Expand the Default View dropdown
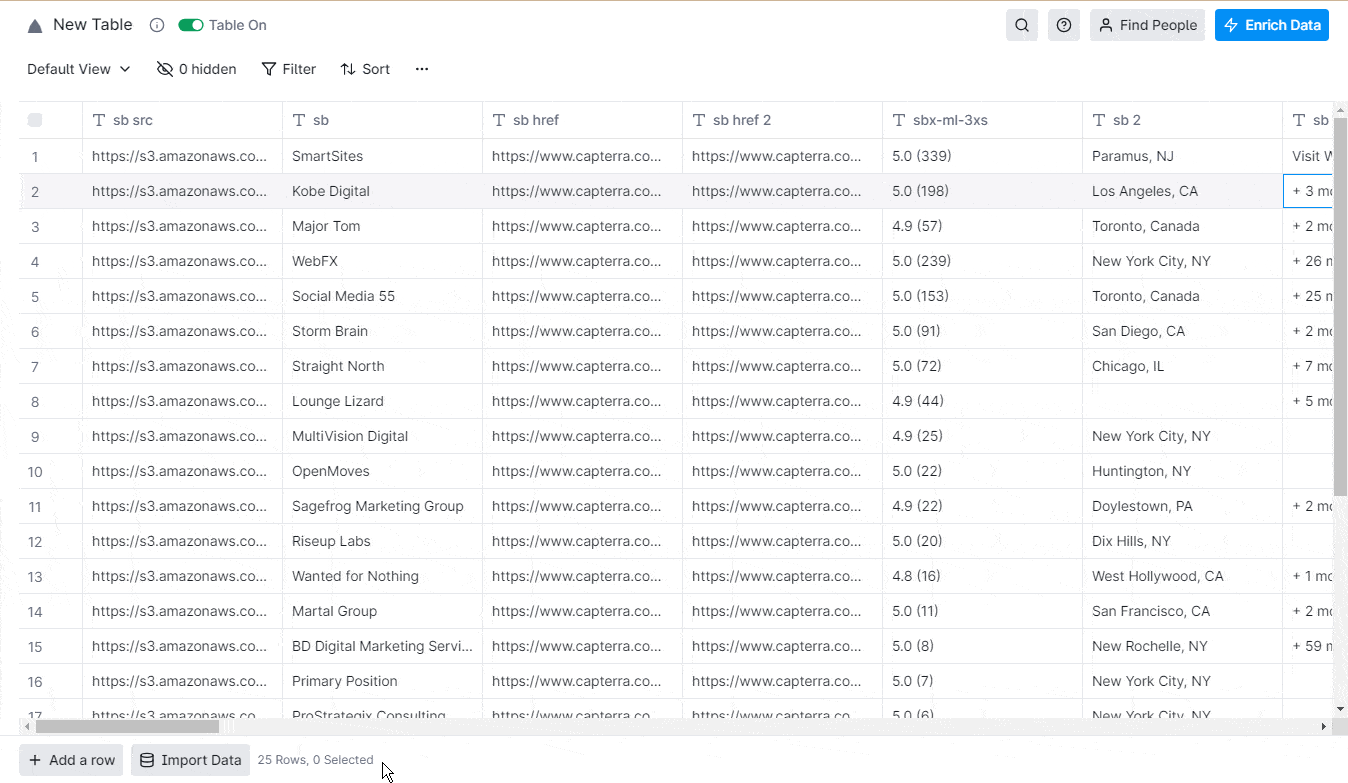The image size is (1348, 783). [79, 69]
